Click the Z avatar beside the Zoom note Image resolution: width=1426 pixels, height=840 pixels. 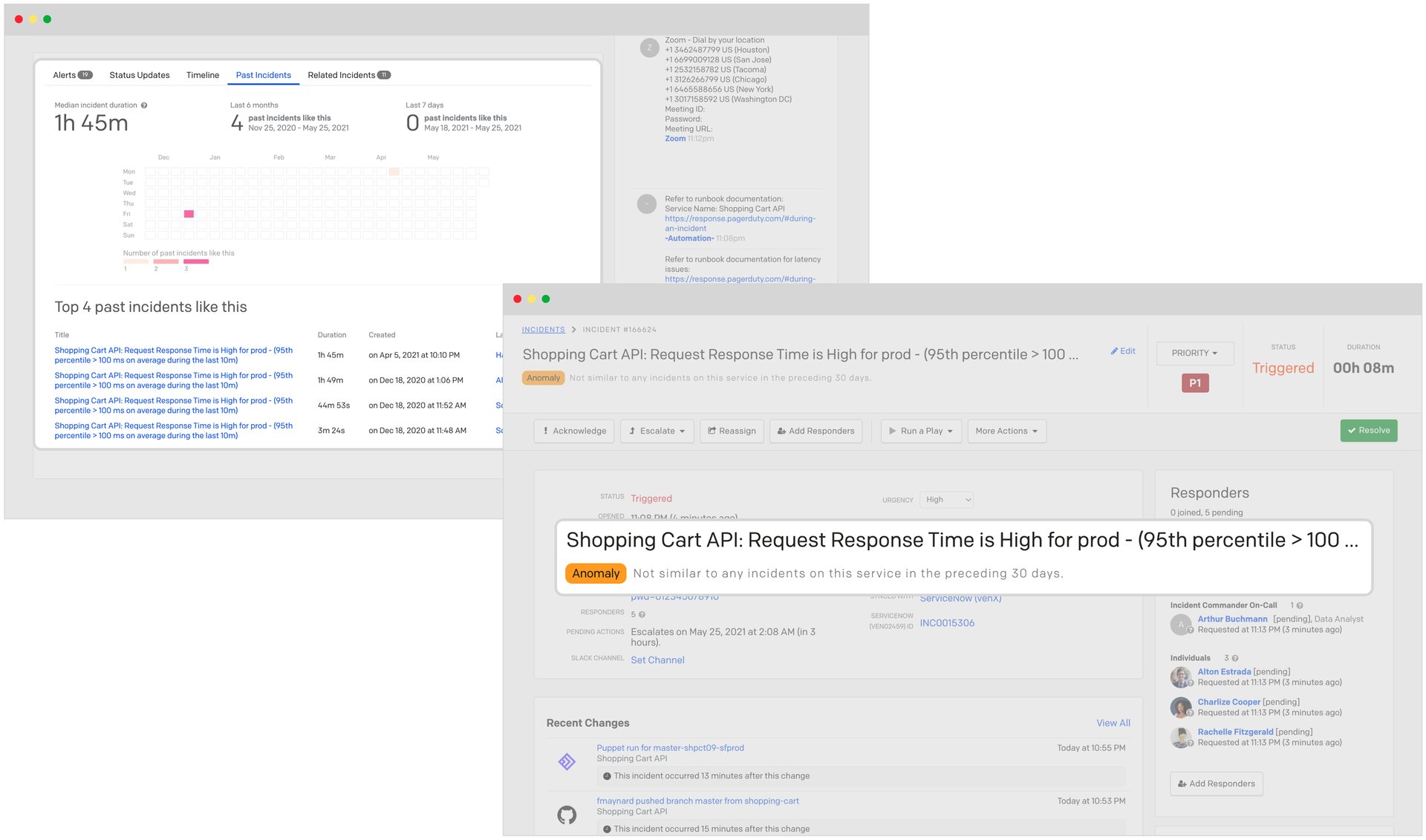point(649,48)
